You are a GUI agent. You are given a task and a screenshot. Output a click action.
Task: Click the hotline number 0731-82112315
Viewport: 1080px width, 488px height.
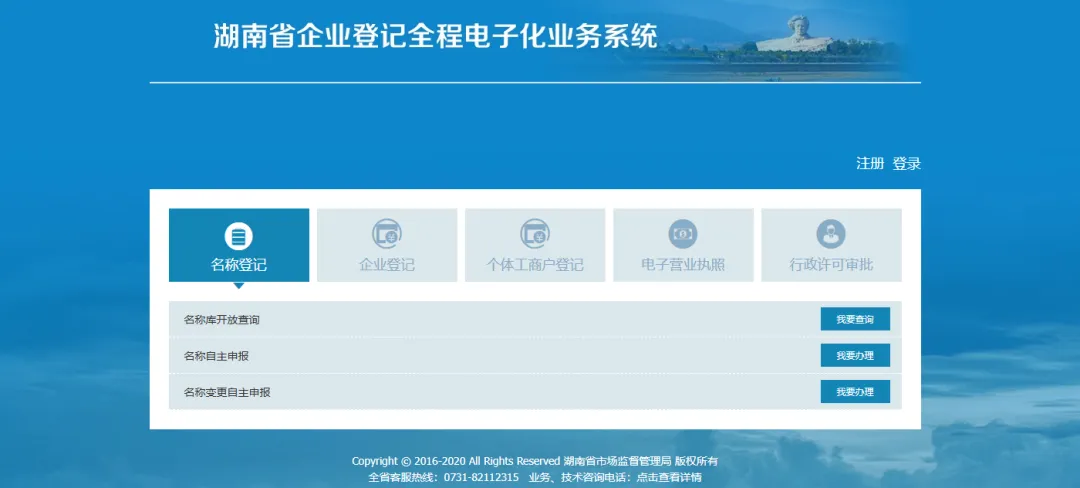coord(481,477)
